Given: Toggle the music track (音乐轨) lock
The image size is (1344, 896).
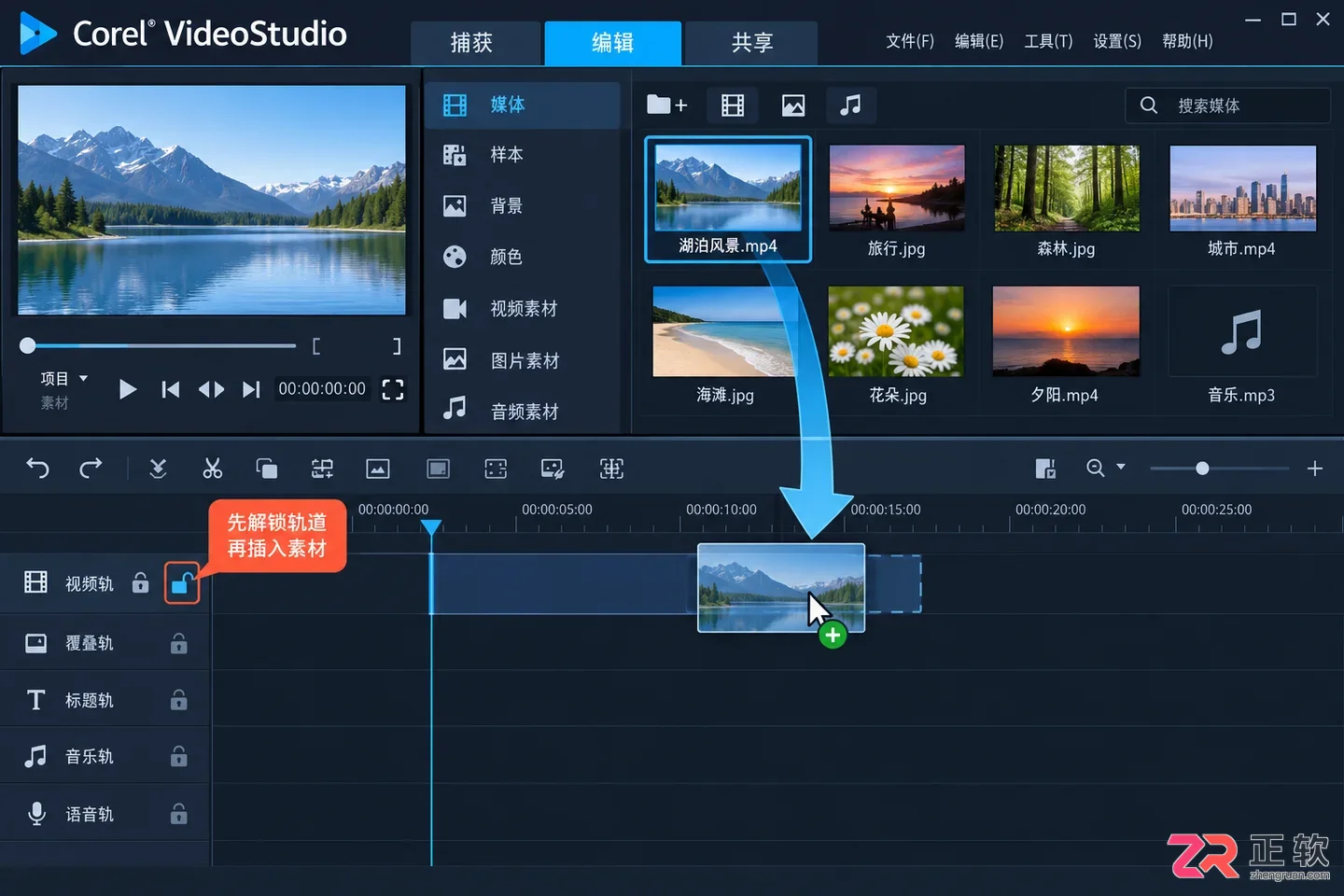Looking at the screenshot, I should pyautogui.click(x=178, y=756).
